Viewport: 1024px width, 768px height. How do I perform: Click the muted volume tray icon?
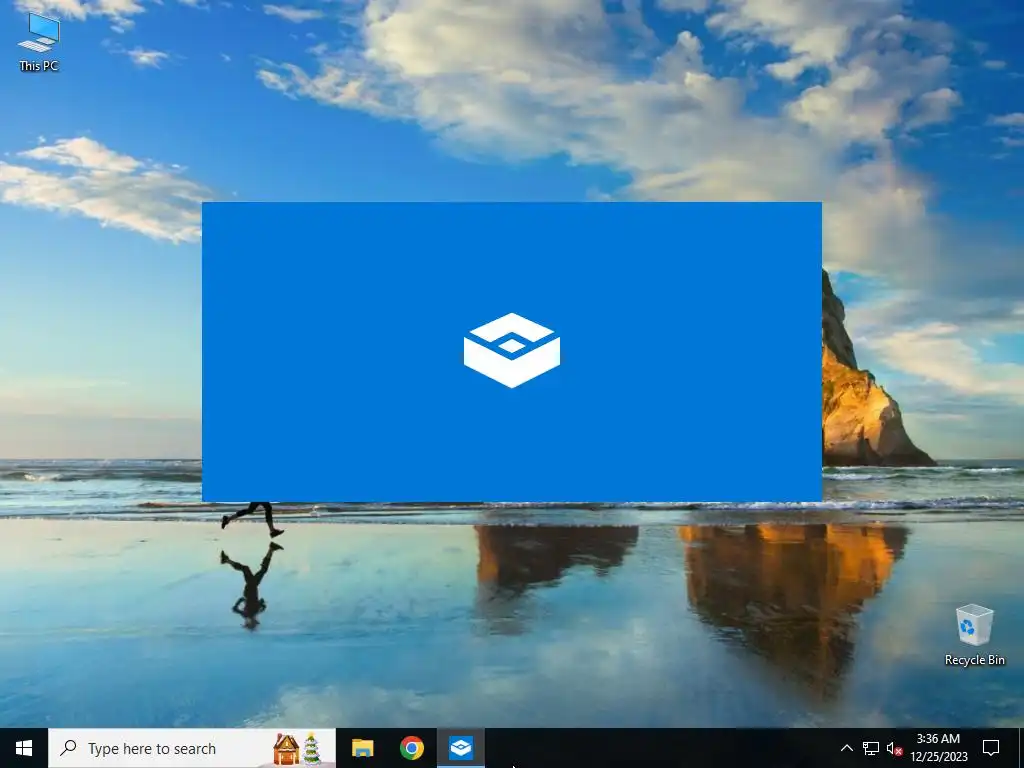[x=894, y=748]
